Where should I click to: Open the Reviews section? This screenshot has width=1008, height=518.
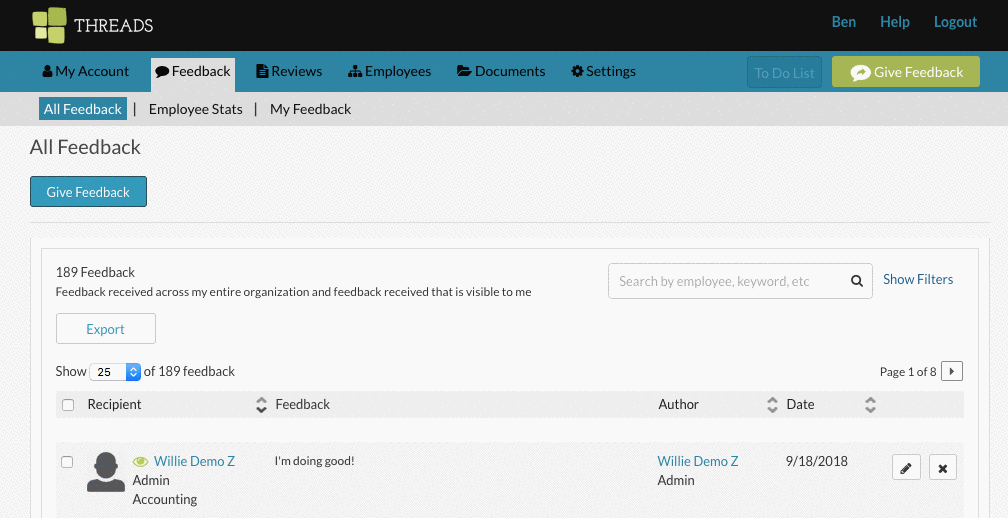289,71
